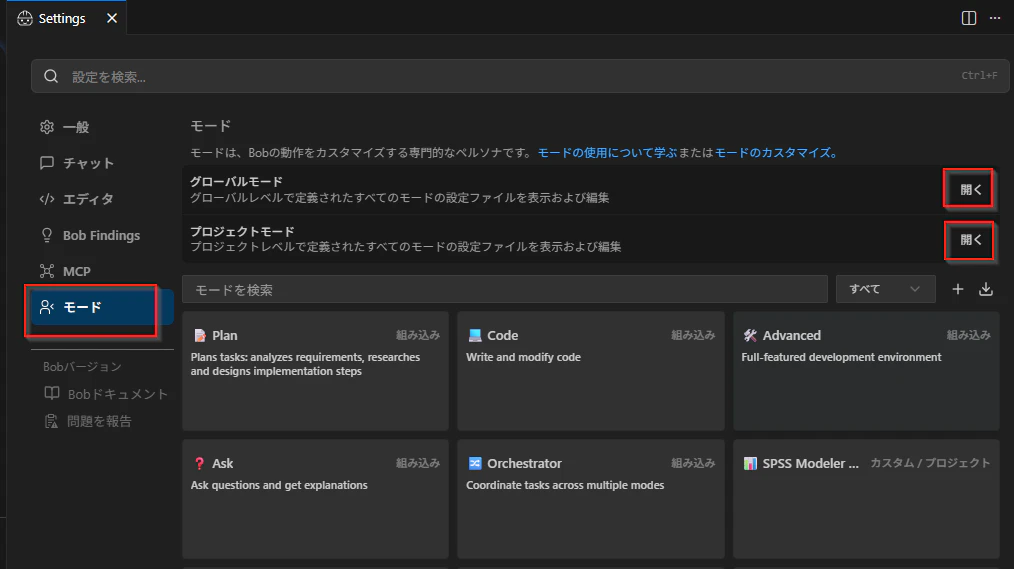
Task: Click the Ask mode question mark icon
Action: 199,463
